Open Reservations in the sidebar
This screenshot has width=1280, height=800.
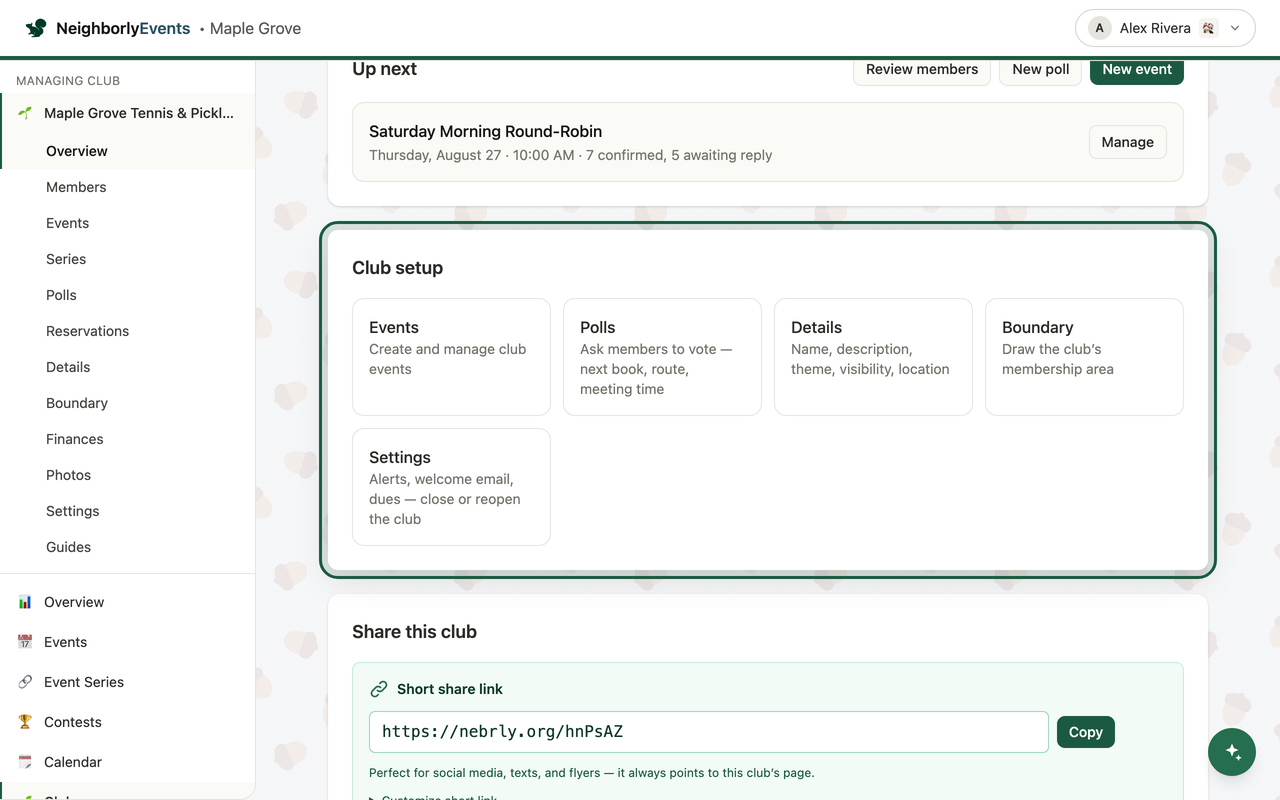click(128, 331)
